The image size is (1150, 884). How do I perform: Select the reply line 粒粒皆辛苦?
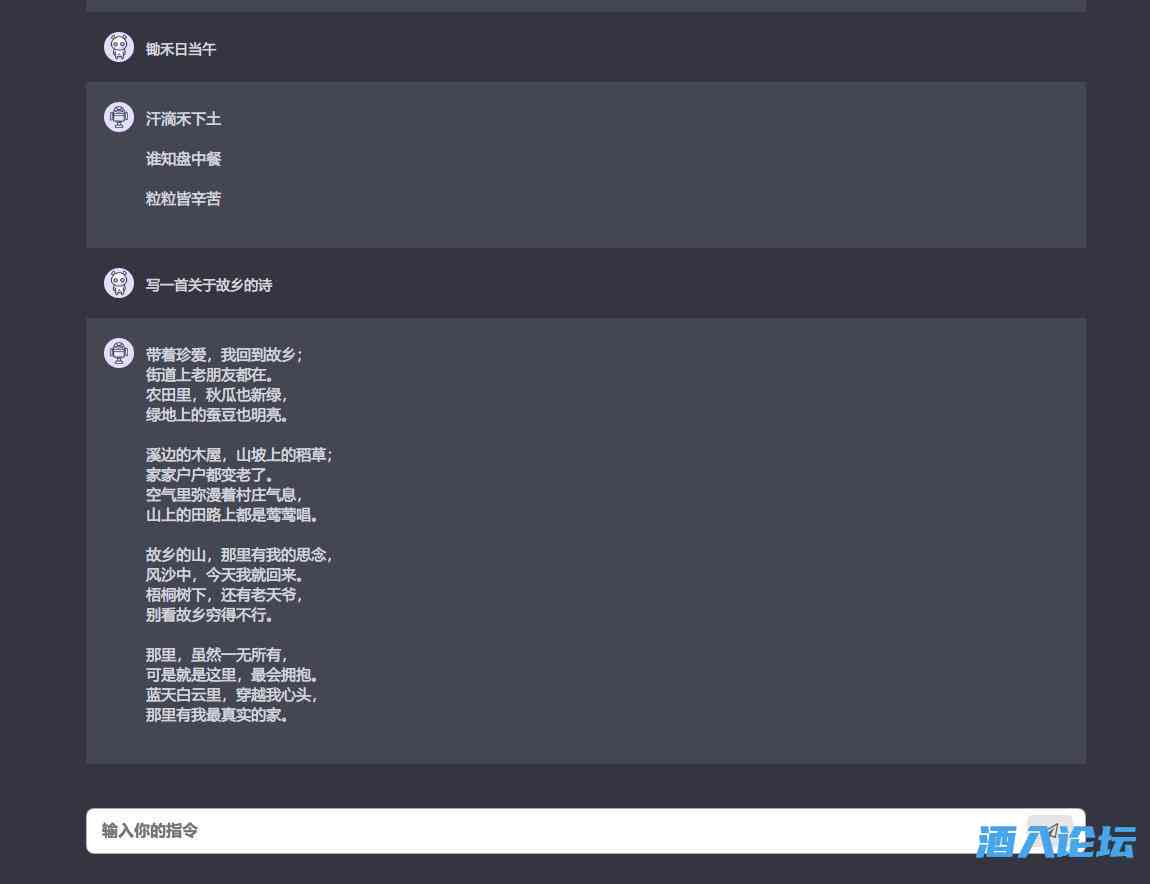[183, 199]
